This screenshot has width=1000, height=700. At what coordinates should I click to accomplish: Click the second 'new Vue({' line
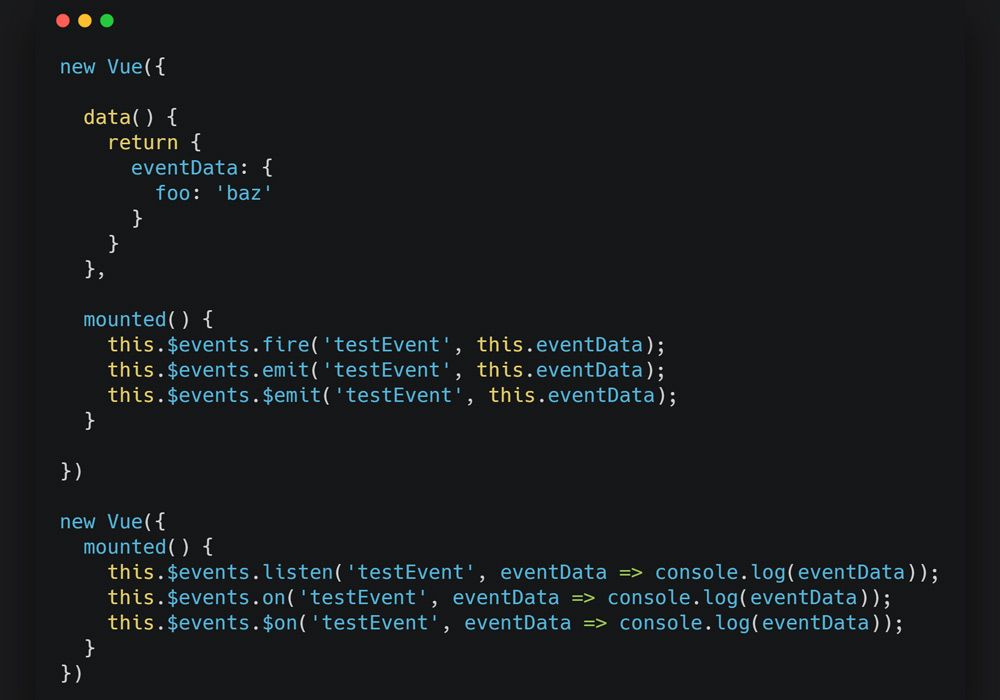[x=113, y=521]
